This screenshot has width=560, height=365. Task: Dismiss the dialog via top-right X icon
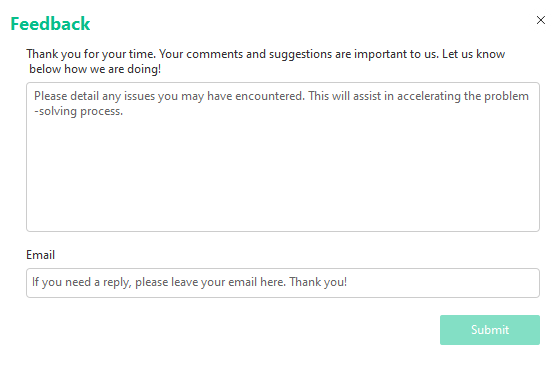[541, 20]
